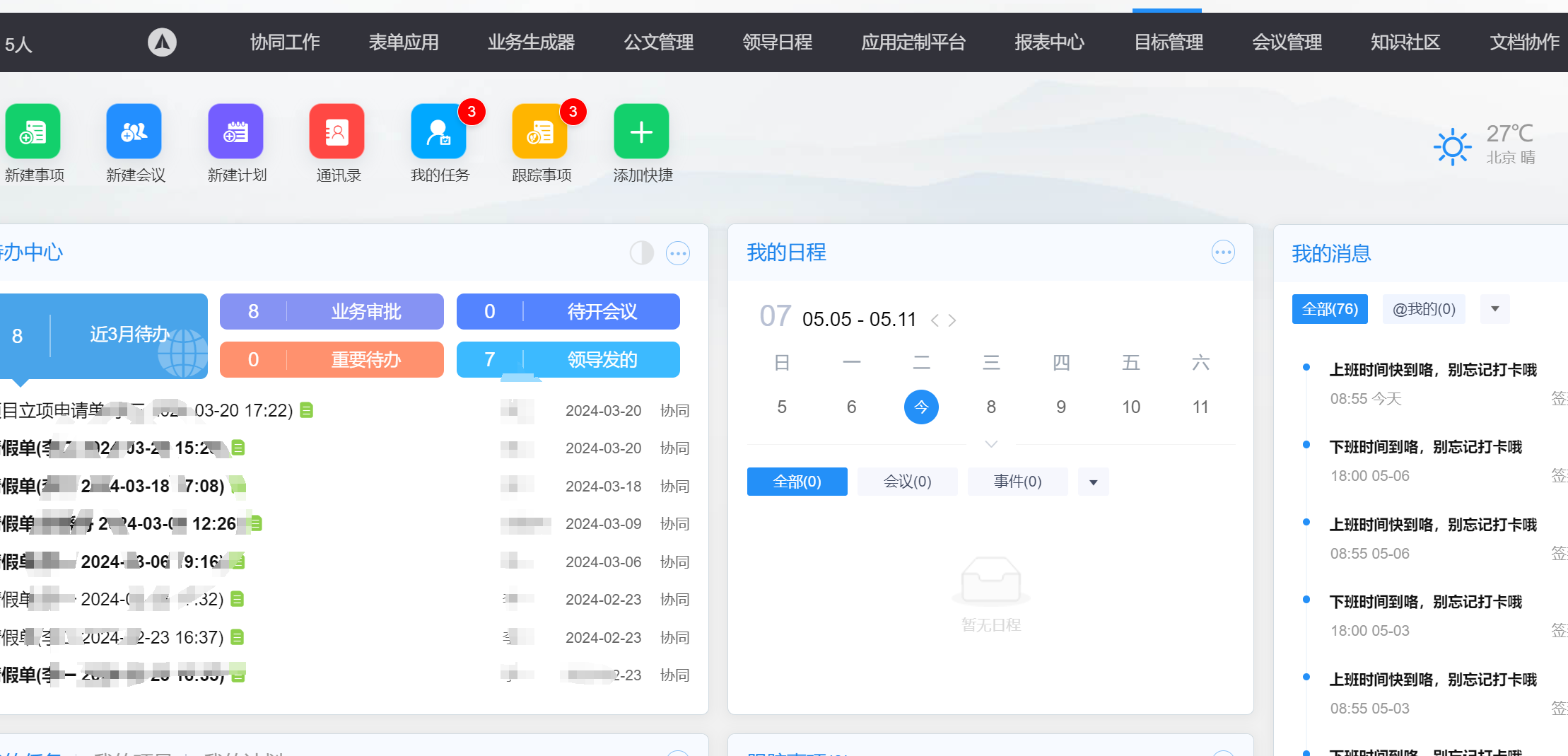Go to next week in 我的日程
Viewport: 1568px width, 756px height.
click(x=952, y=320)
